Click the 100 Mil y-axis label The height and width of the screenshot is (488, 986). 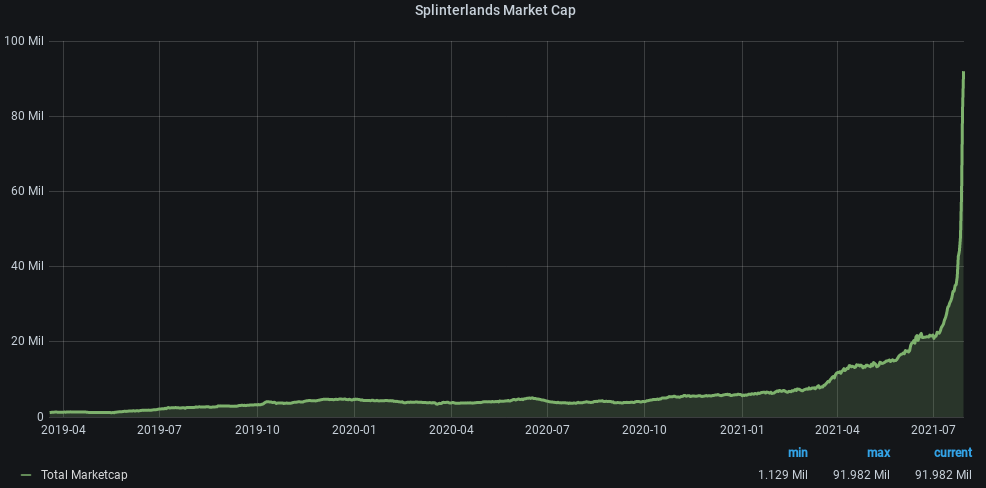click(x=24, y=41)
